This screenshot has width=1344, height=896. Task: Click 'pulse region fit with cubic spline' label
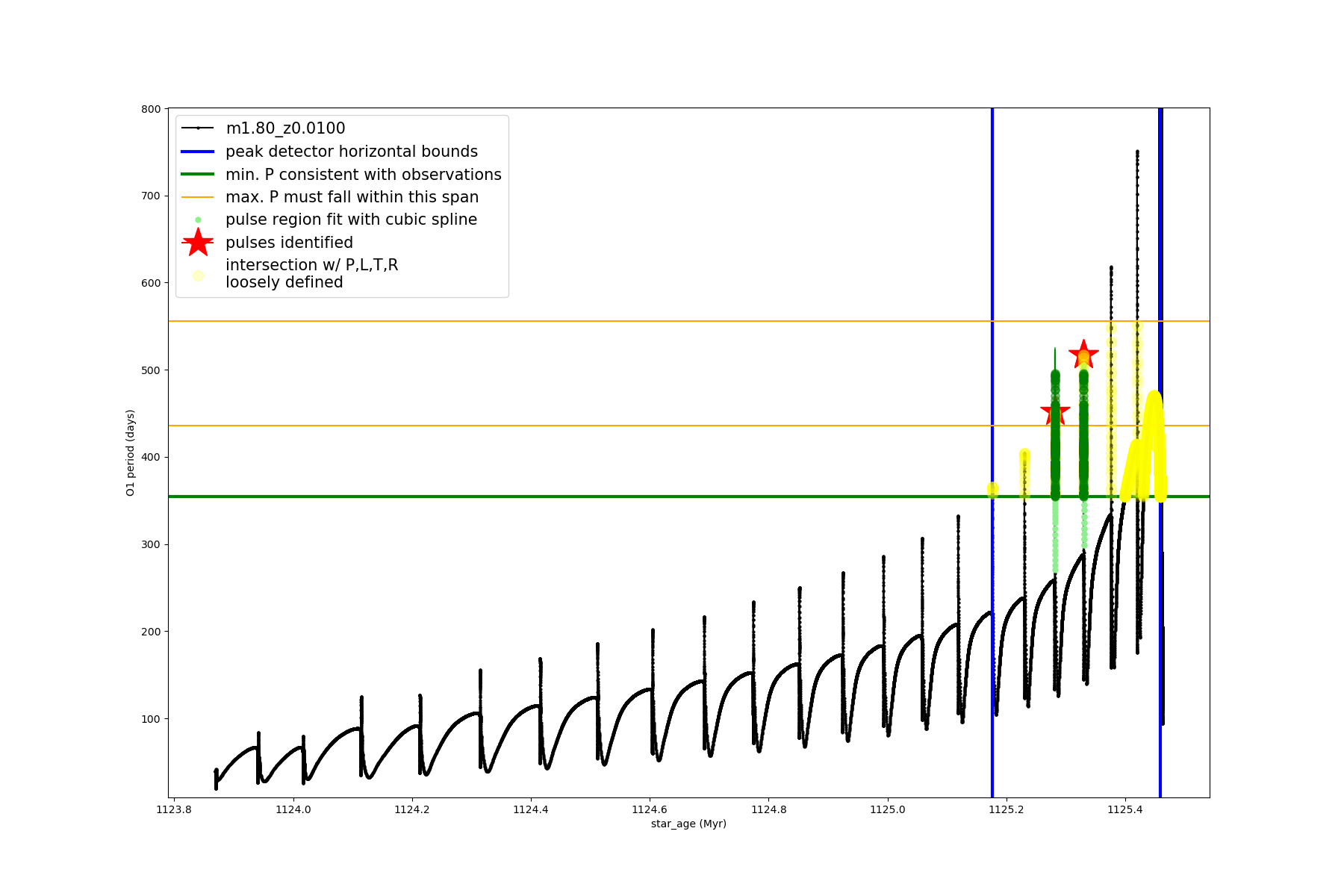coord(351,220)
